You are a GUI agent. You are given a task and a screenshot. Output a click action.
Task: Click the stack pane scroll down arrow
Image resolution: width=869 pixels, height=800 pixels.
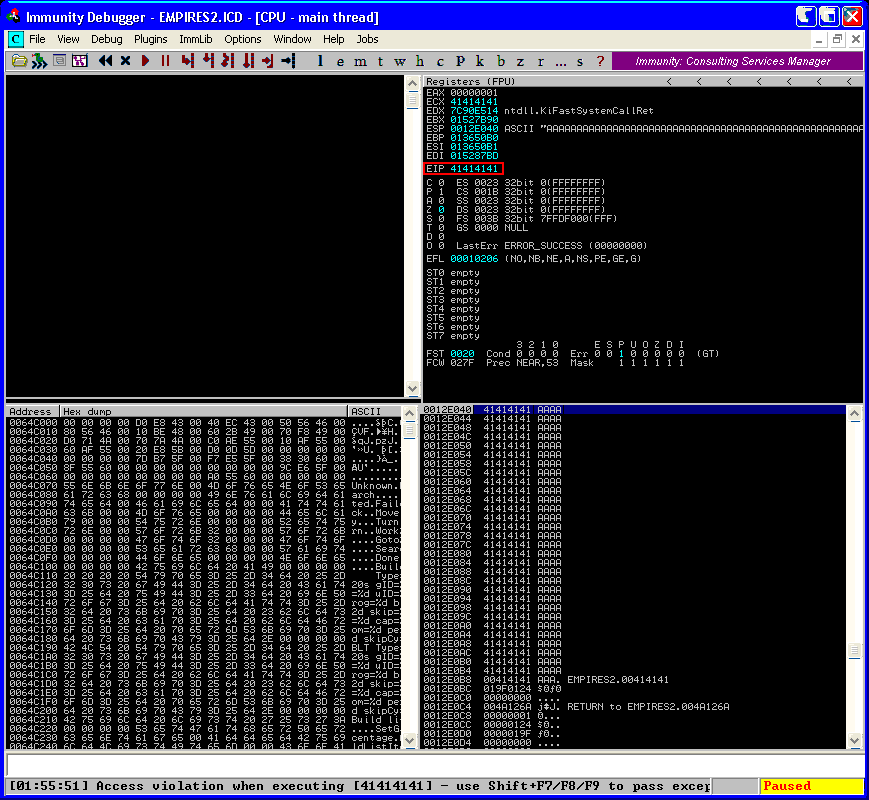tap(855, 740)
